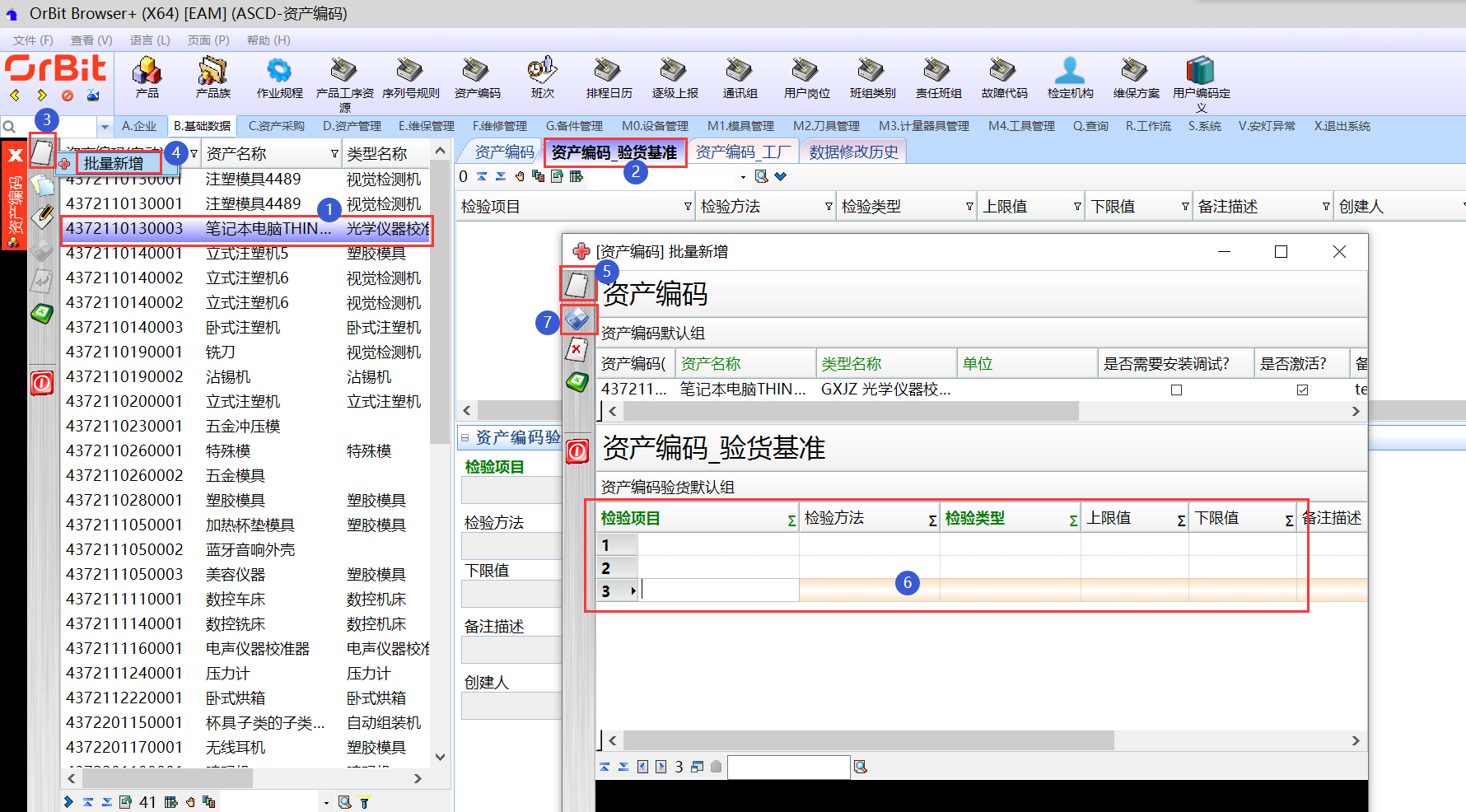Open the 逐级上报 toolbar icon
Image resolution: width=1466 pixels, height=812 pixels.
675,71
